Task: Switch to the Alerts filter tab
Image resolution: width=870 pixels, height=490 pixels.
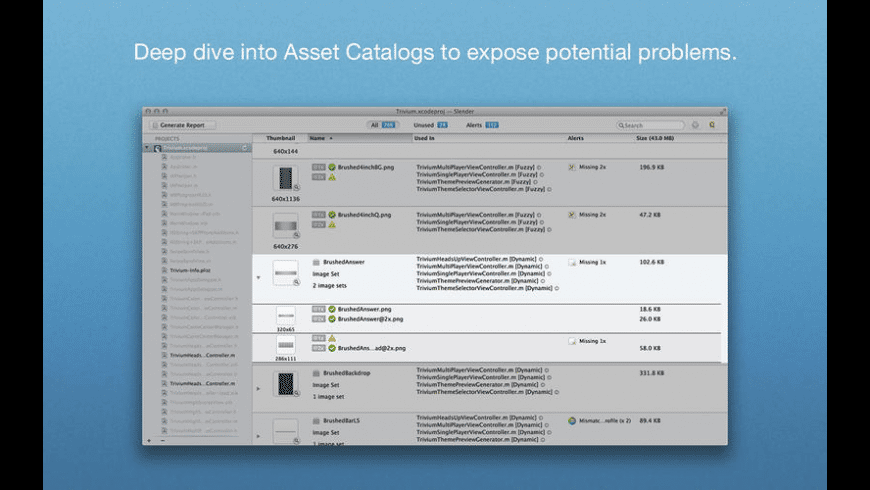Action: pyautogui.click(x=482, y=125)
